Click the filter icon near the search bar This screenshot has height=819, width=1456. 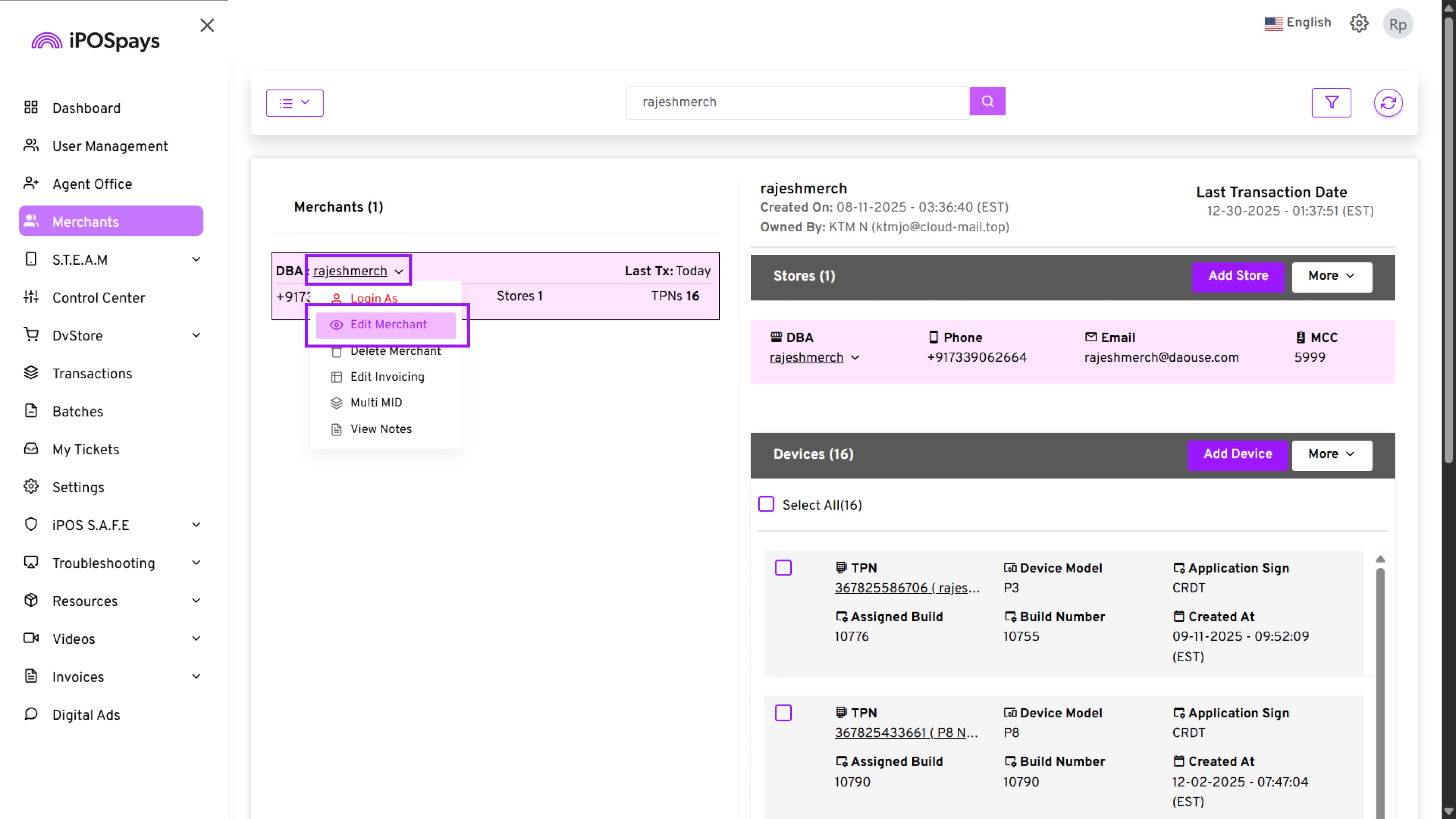tap(1332, 102)
